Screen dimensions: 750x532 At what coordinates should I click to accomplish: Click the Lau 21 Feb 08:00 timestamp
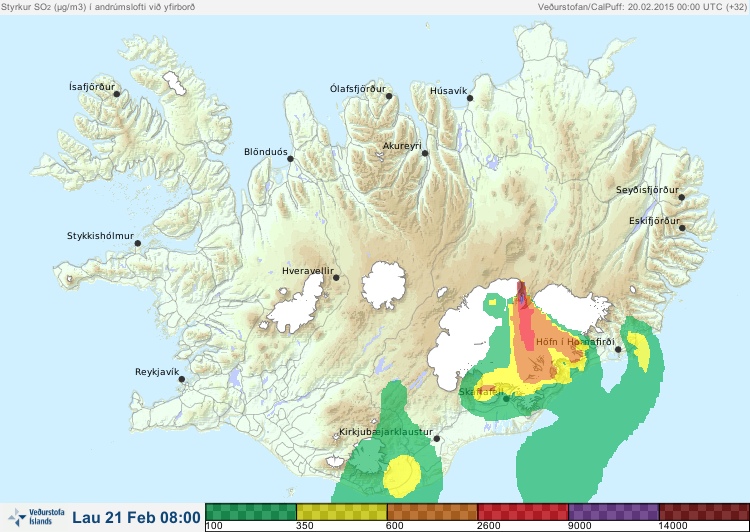pyautogui.click(x=136, y=517)
